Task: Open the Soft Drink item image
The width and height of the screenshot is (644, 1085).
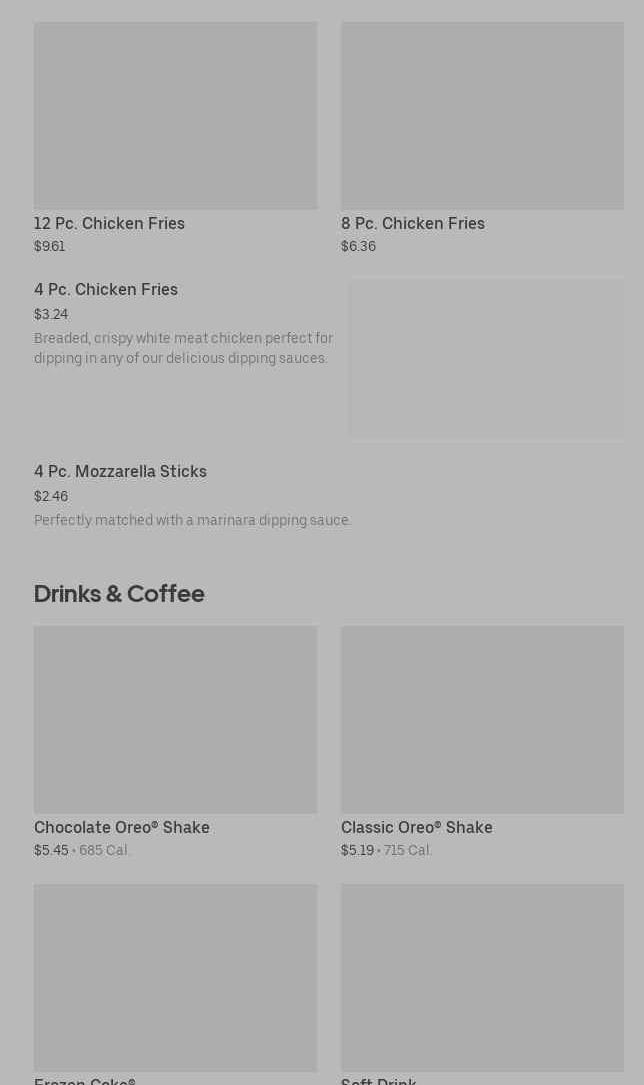Action: 482,977
